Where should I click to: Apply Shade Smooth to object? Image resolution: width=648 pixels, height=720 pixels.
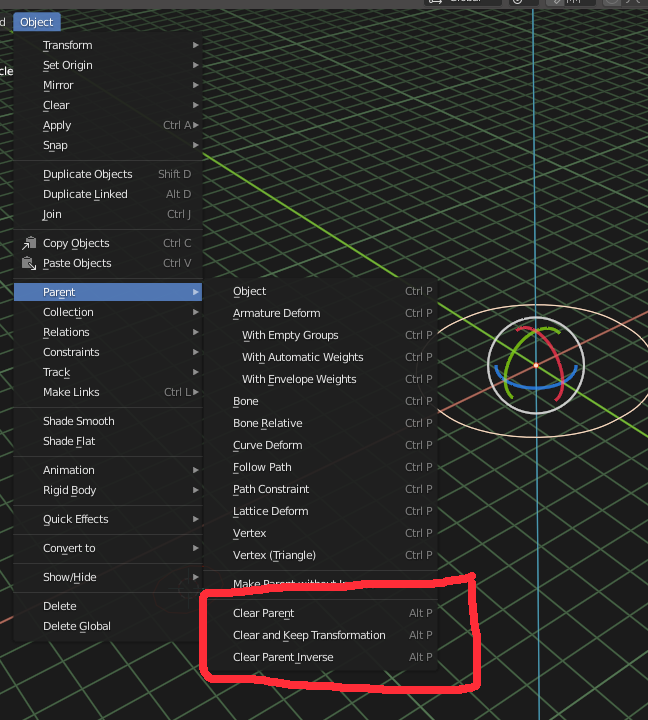[108, 421]
